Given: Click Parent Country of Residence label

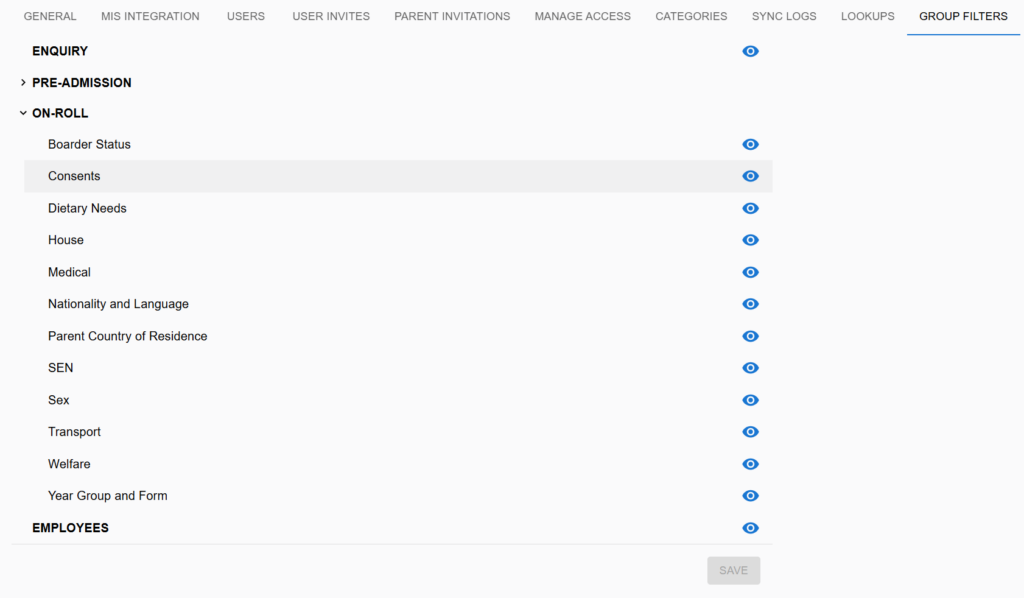Looking at the screenshot, I should (x=127, y=336).
